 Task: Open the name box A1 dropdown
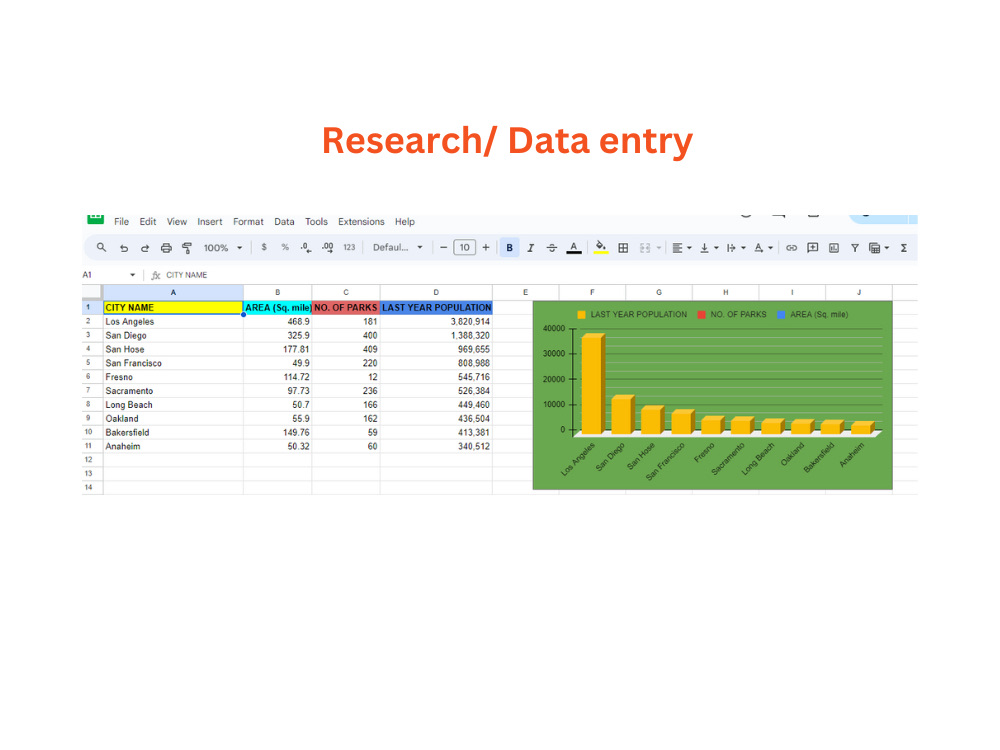click(133, 275)
